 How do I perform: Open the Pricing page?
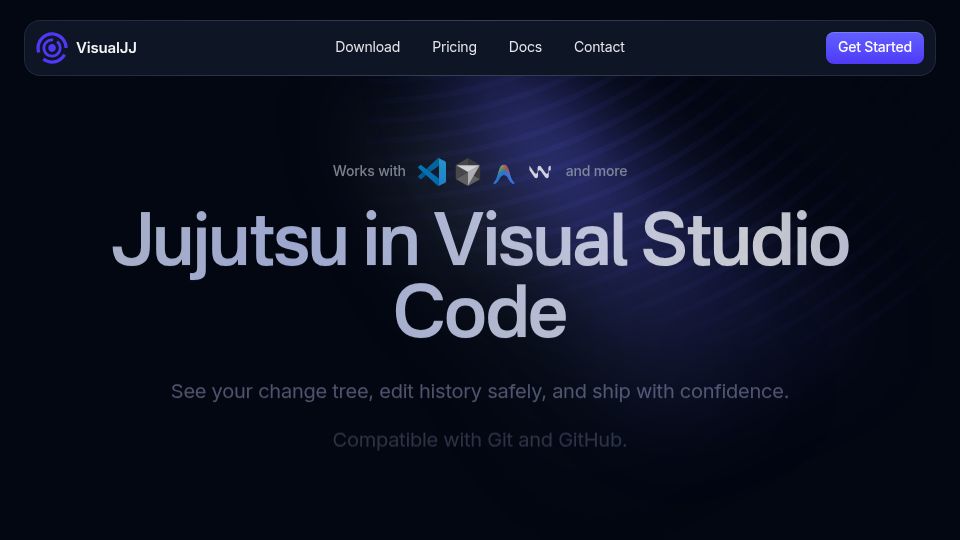click(x=454, y=47)
